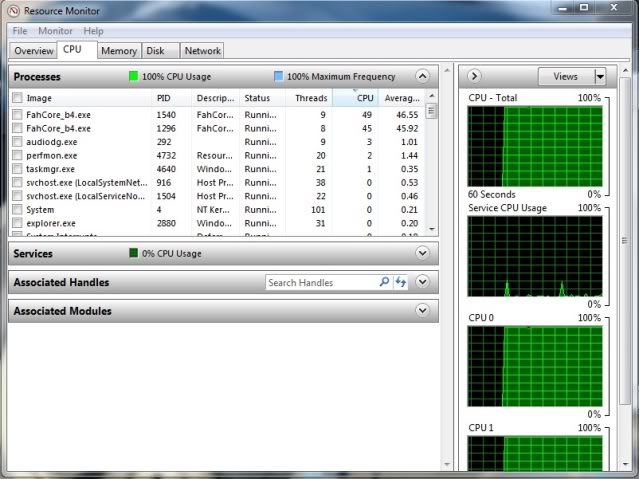Check the perfmon.exe process checkbox

coord(17,155)
